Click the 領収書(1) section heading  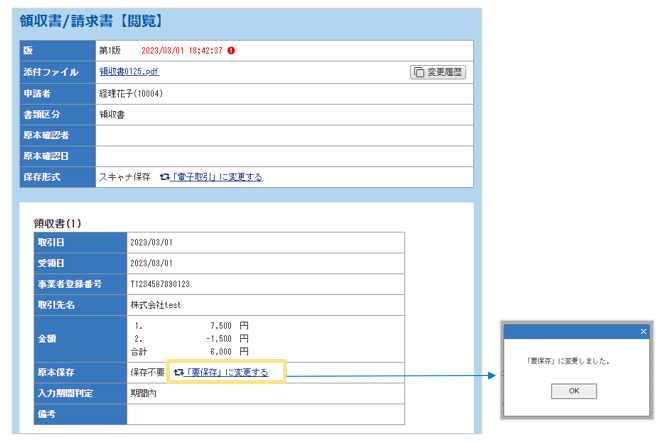click(x=58, y=222)
